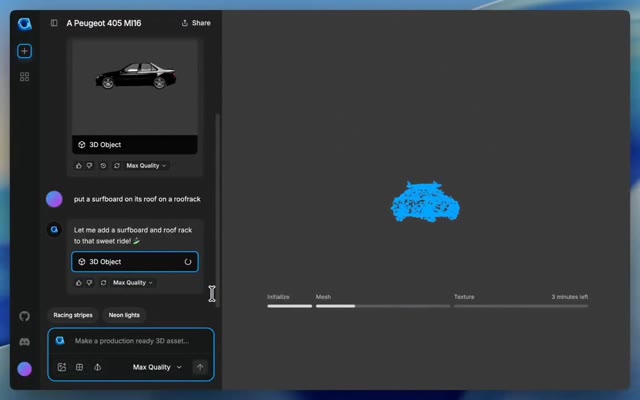The image size is (640, 400).
Task: Click the 3D model upload icon in prompt box
Action: coord(97,367)
